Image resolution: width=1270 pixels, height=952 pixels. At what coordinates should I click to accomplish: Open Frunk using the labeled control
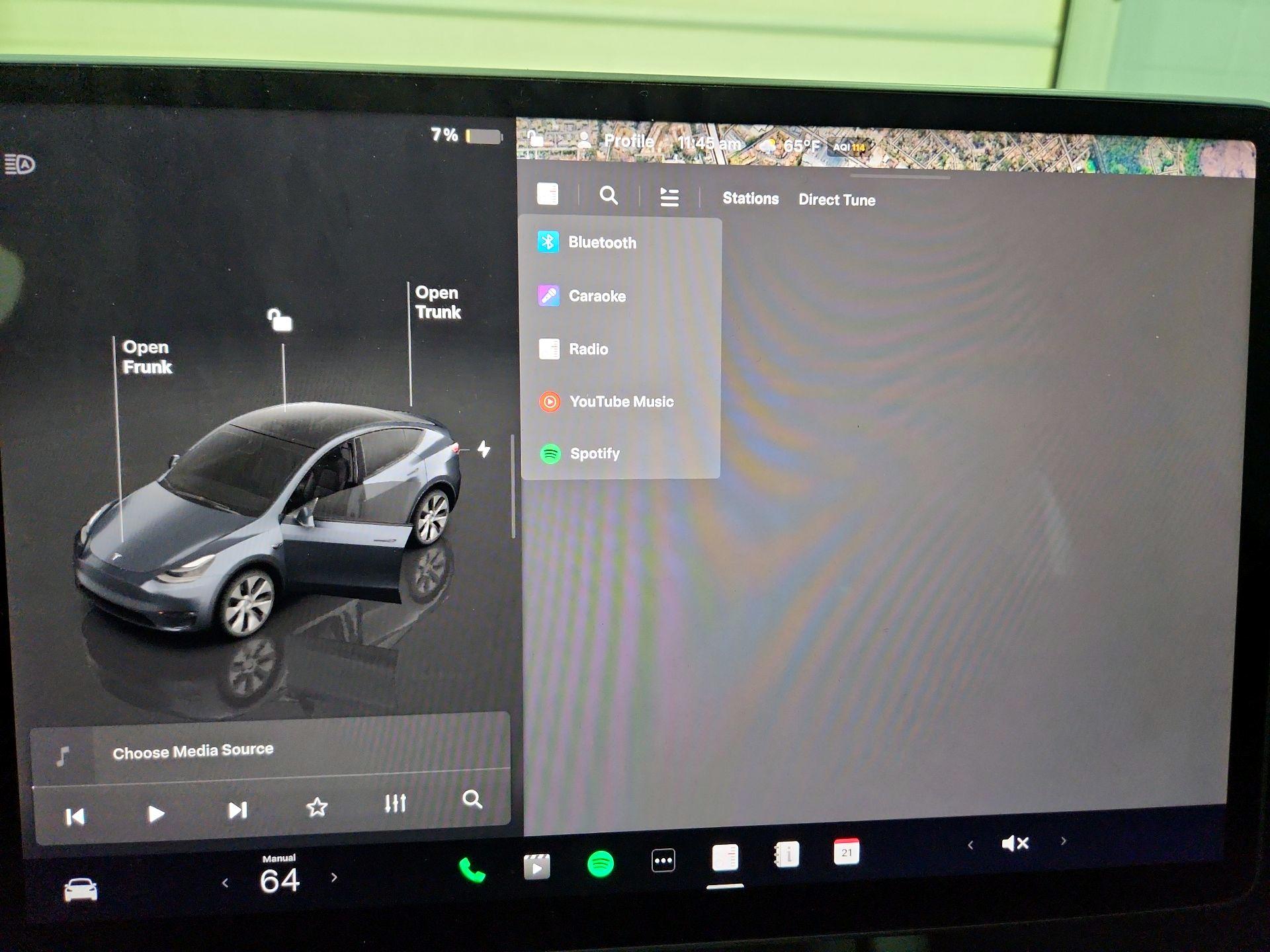[147, 357]
